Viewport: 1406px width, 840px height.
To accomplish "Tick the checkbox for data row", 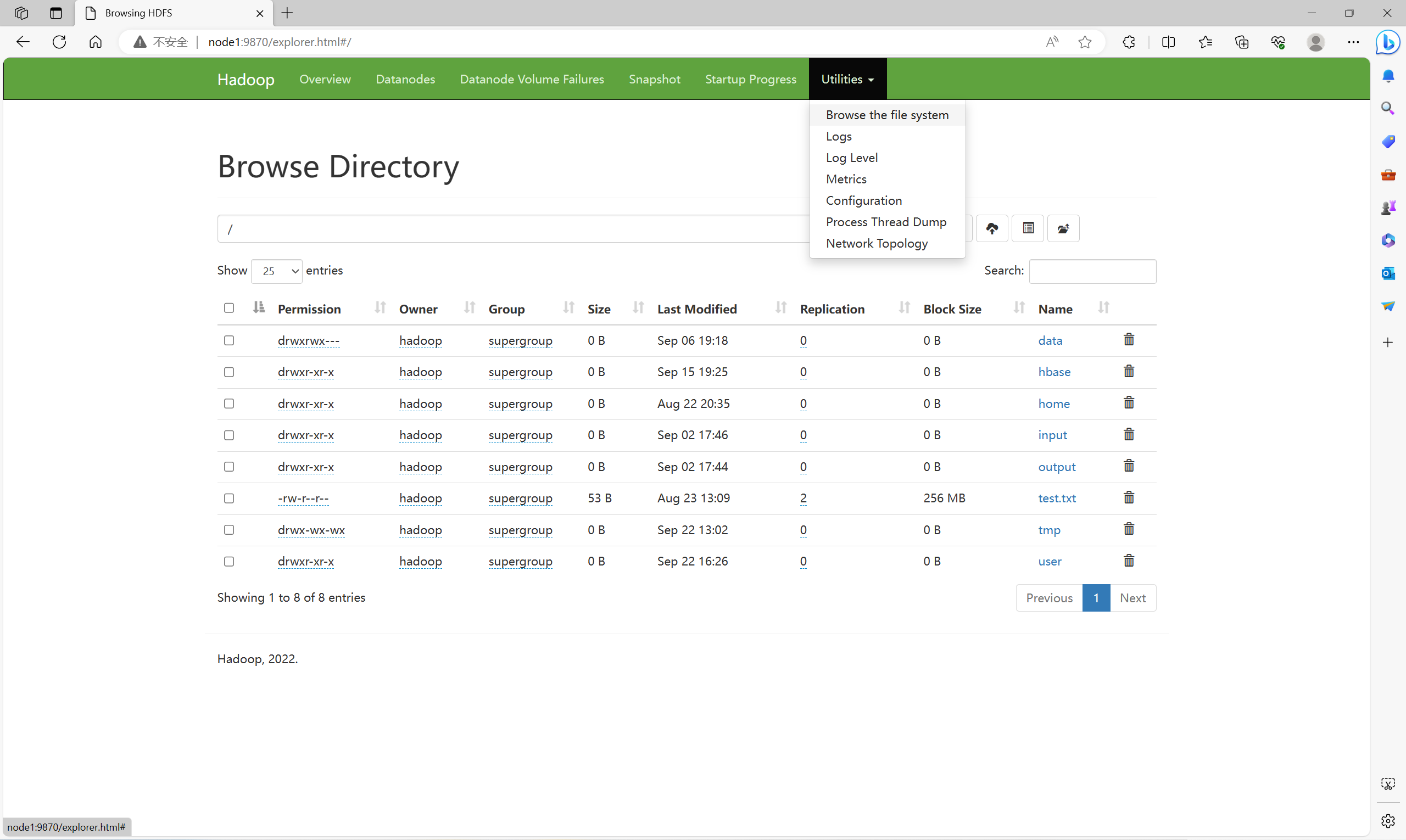I will 229,341.
